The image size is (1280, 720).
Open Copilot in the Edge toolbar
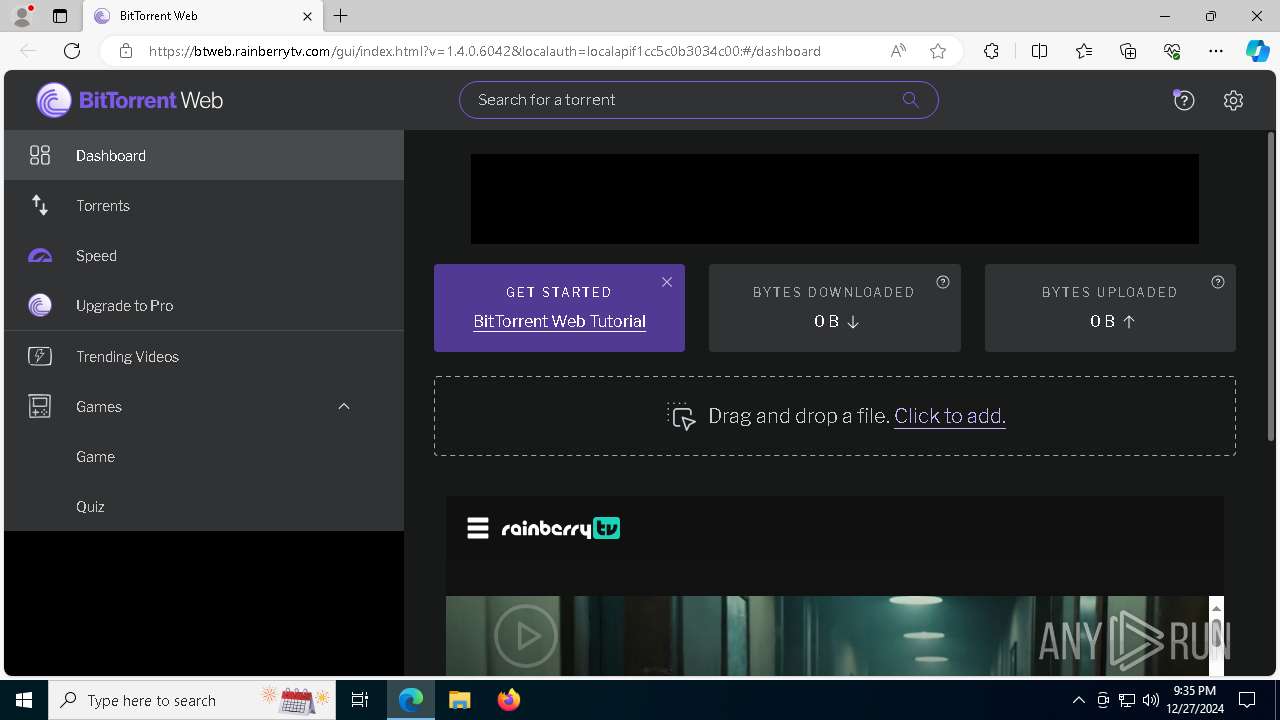pos(1257,51)
